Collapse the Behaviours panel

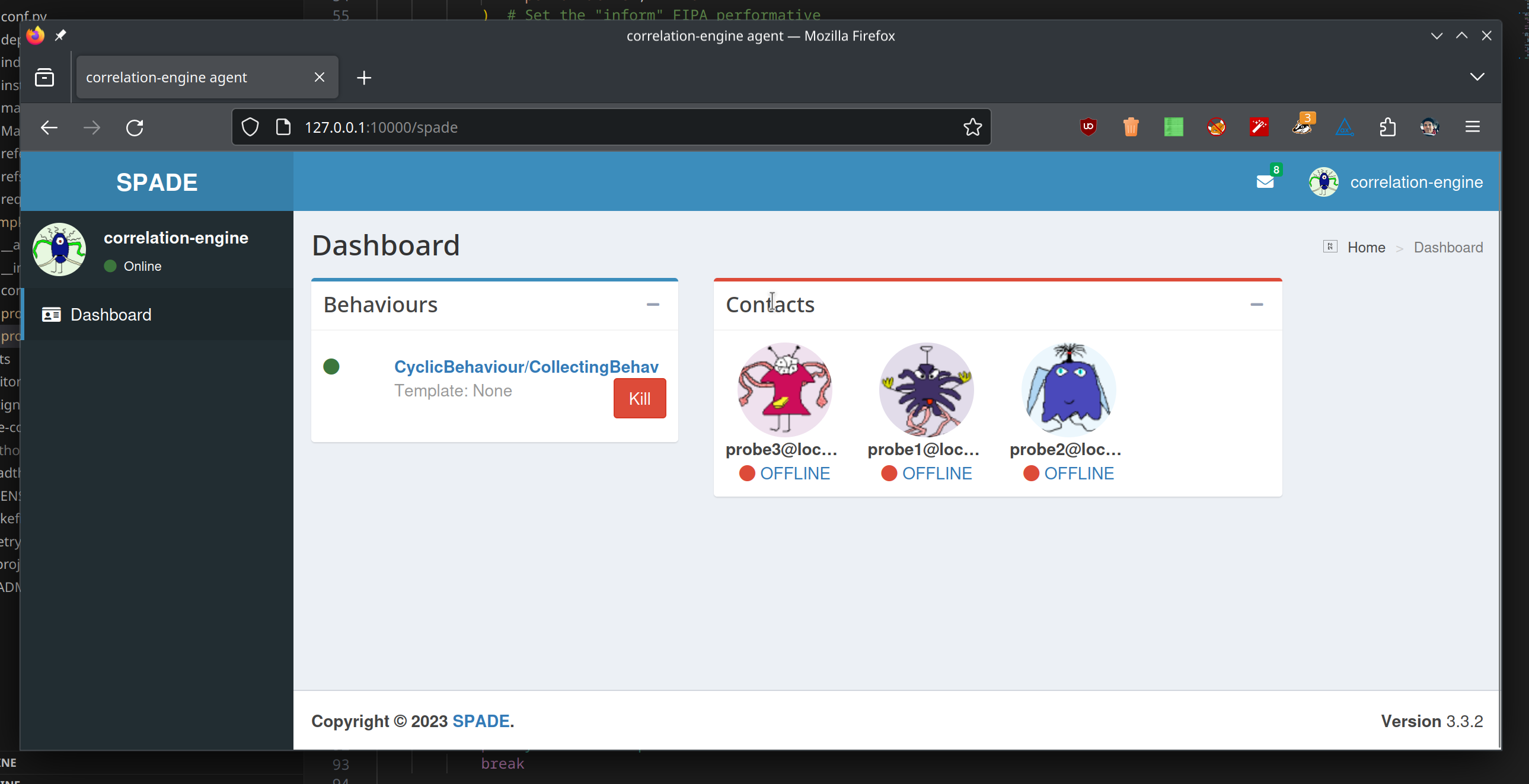[653, 305]
